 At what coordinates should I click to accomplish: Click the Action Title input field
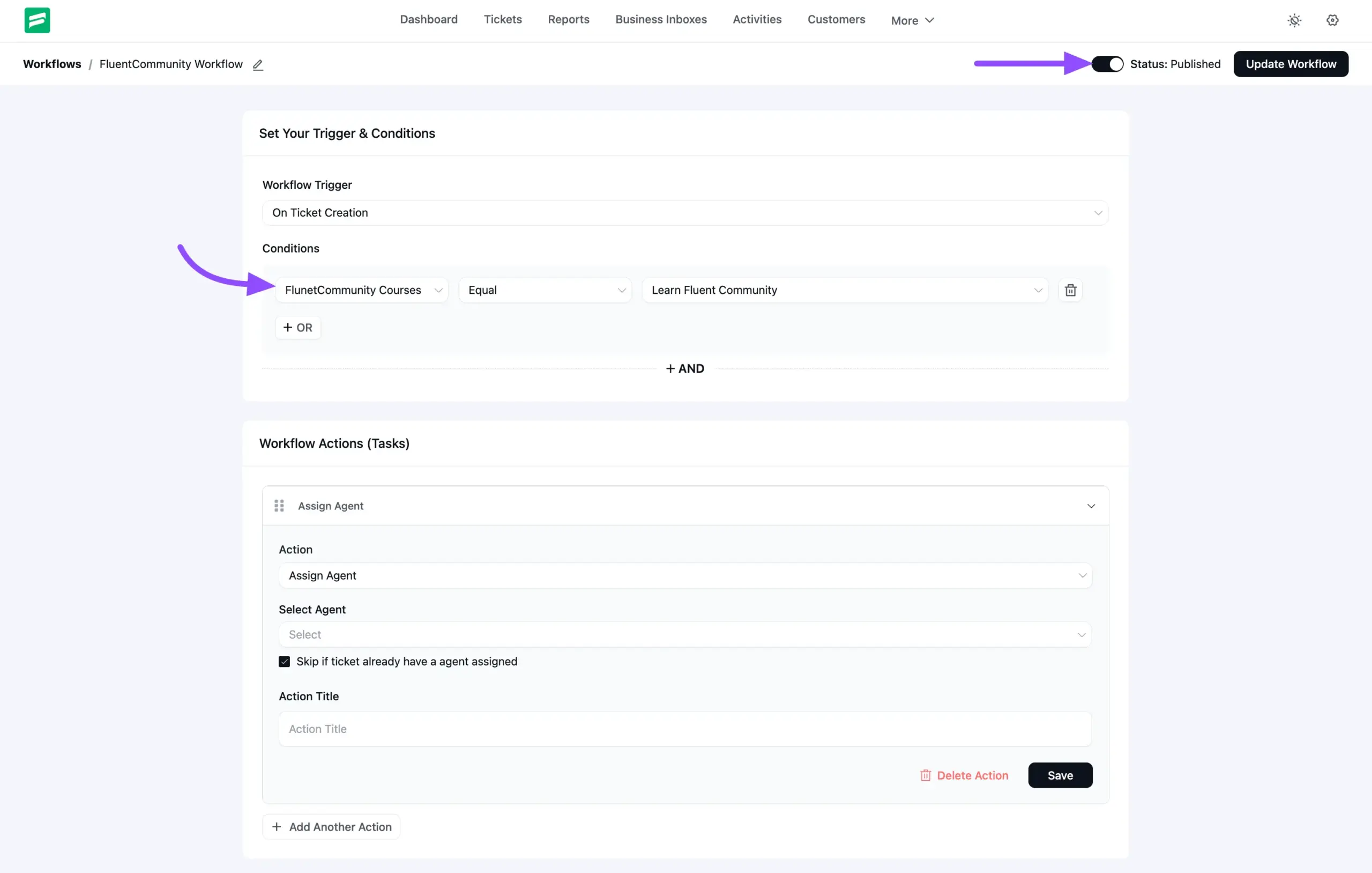click(x=685, y=729)
